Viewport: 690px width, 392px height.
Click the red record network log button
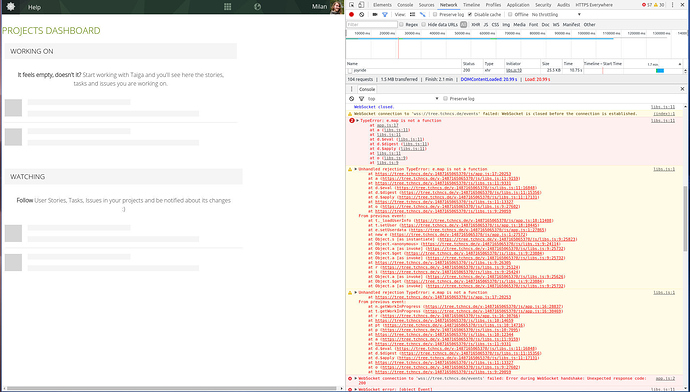click(351, 15)
